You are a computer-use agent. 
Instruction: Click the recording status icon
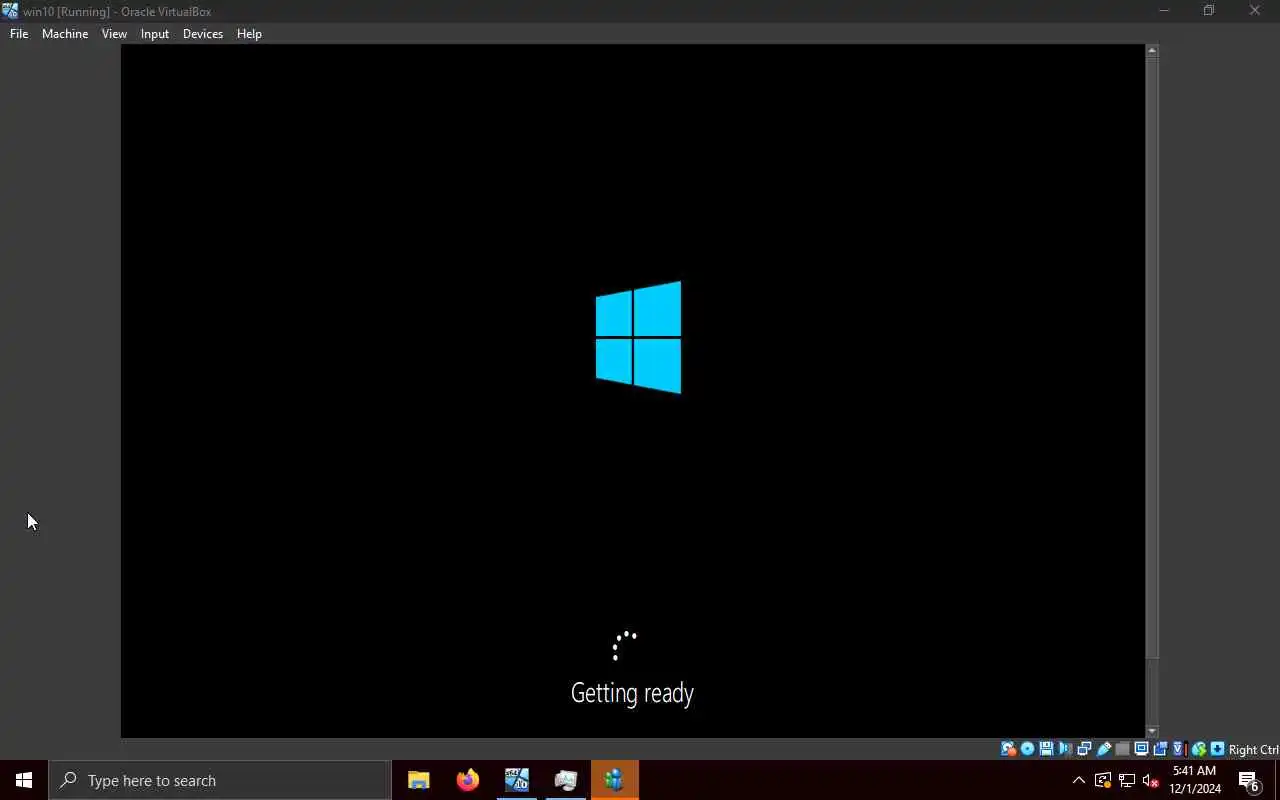pyautogui.click(x=1160, y=749)
